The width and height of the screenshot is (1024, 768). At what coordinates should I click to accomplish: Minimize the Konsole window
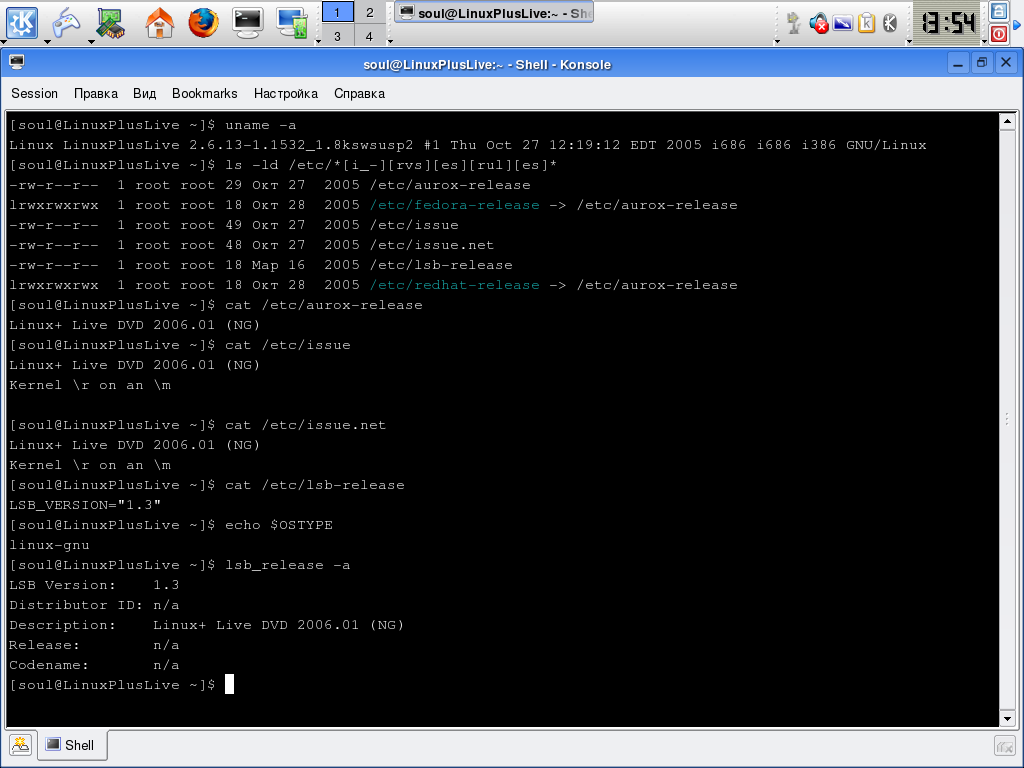coord(957,63)
